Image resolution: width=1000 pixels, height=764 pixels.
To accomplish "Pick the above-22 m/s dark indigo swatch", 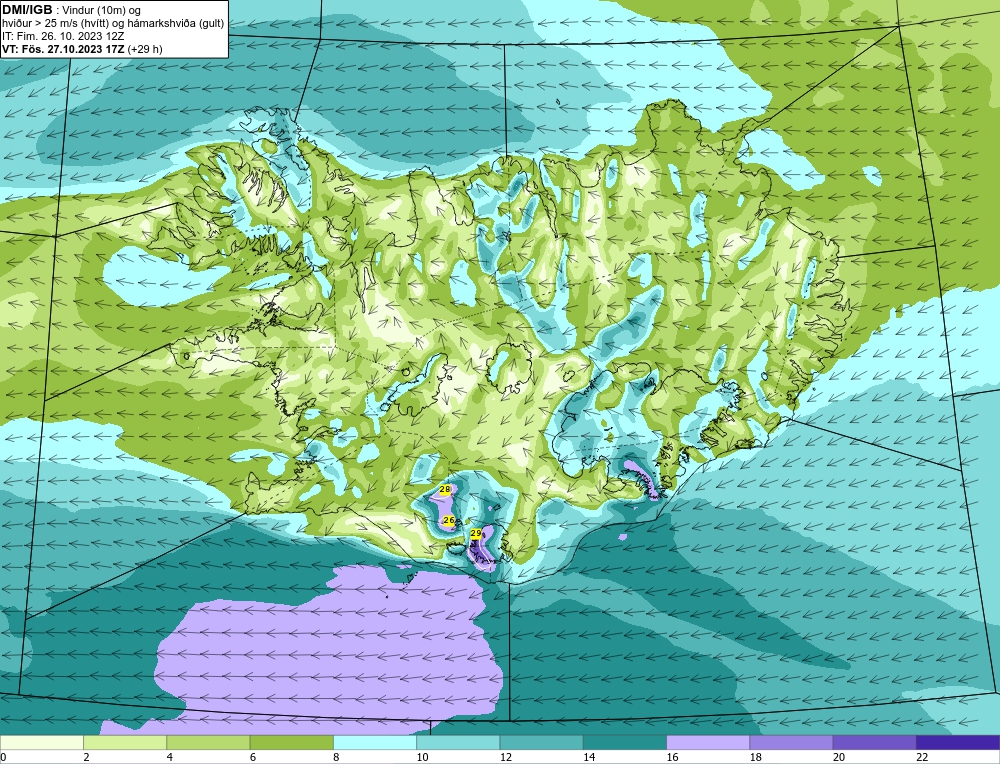I will tap(957, 742).
